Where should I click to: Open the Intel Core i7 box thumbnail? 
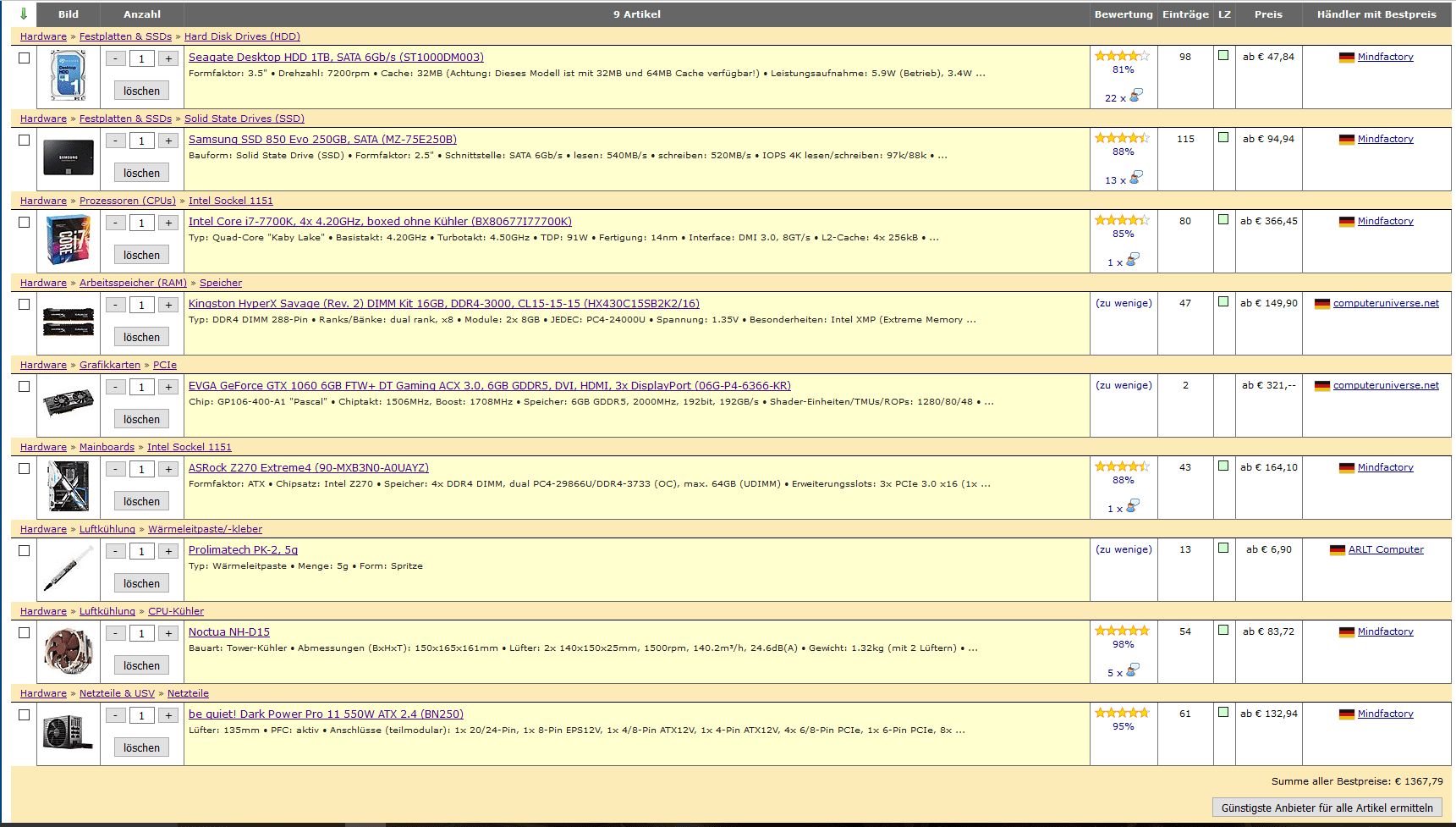pyautogui.click(x=69, y=240)
